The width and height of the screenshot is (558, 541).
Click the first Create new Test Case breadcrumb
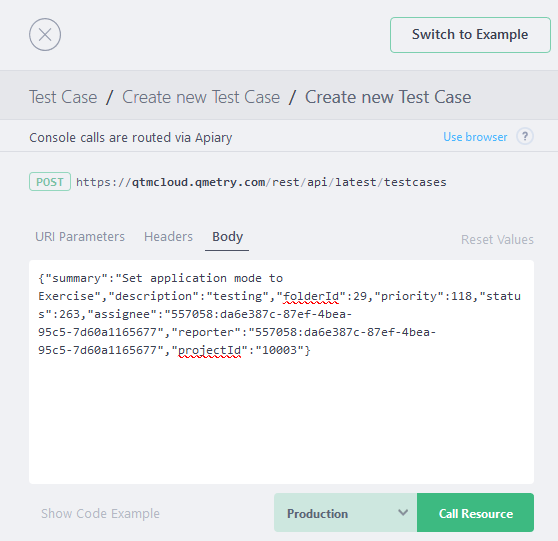point(201,97)
